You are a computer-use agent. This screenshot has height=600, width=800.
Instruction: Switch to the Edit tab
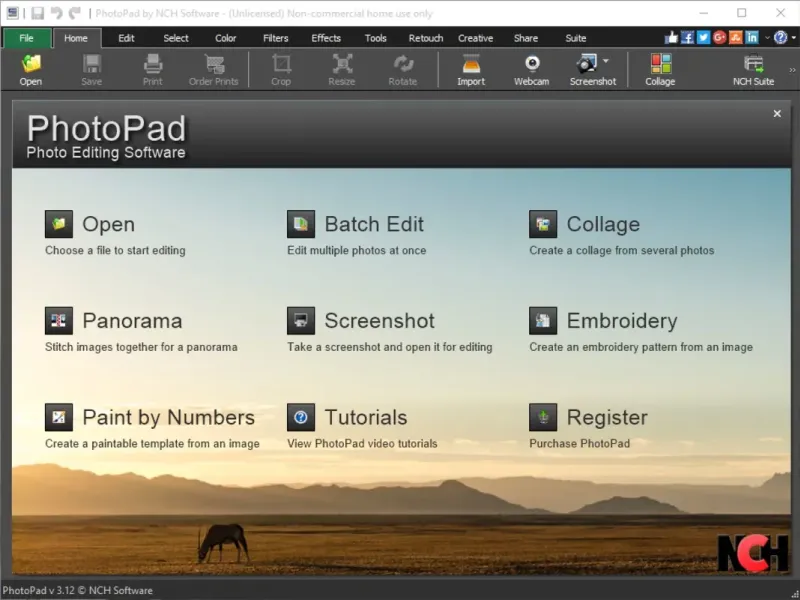[126, 38]
